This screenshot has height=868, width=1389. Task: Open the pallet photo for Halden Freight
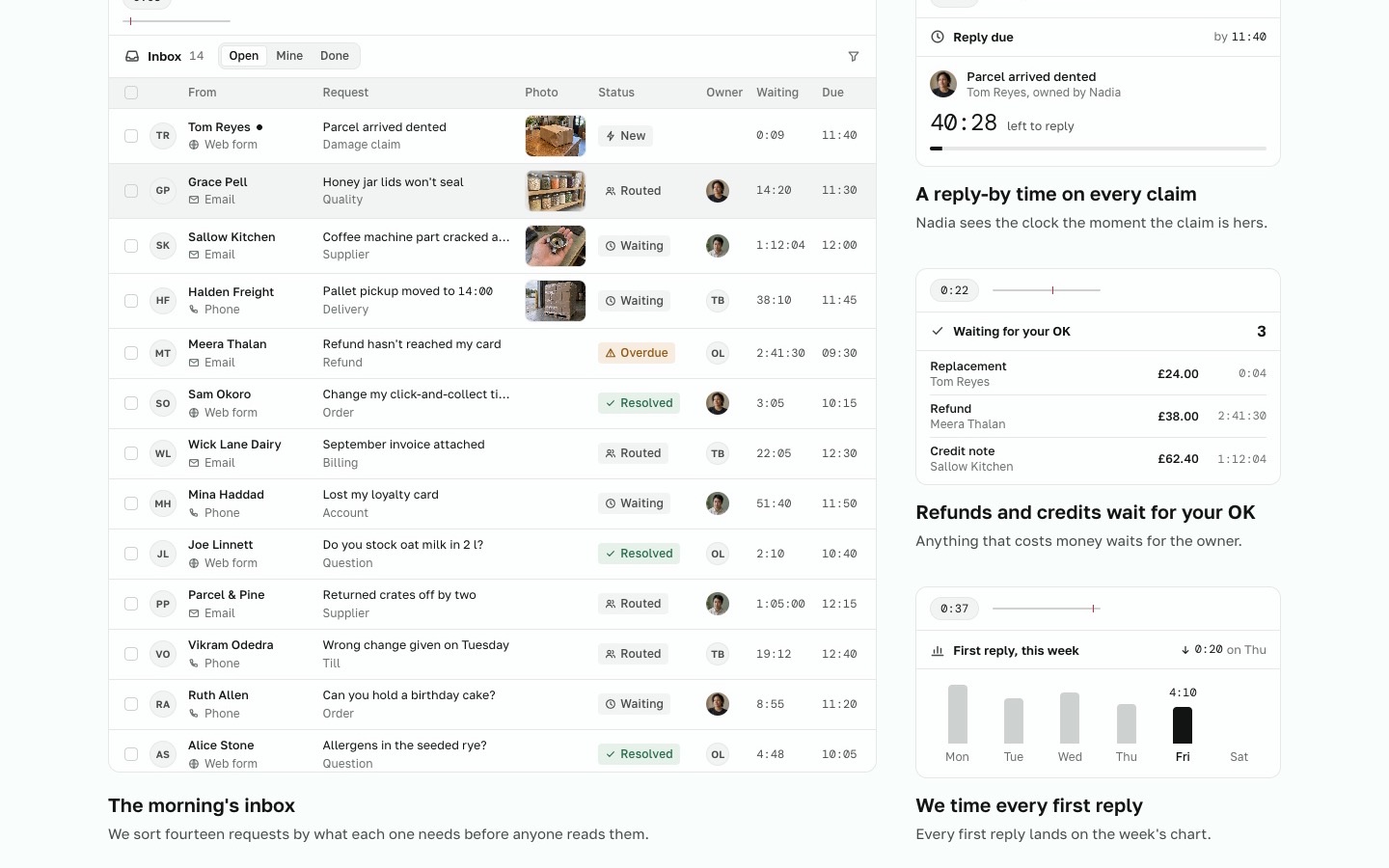556,301
